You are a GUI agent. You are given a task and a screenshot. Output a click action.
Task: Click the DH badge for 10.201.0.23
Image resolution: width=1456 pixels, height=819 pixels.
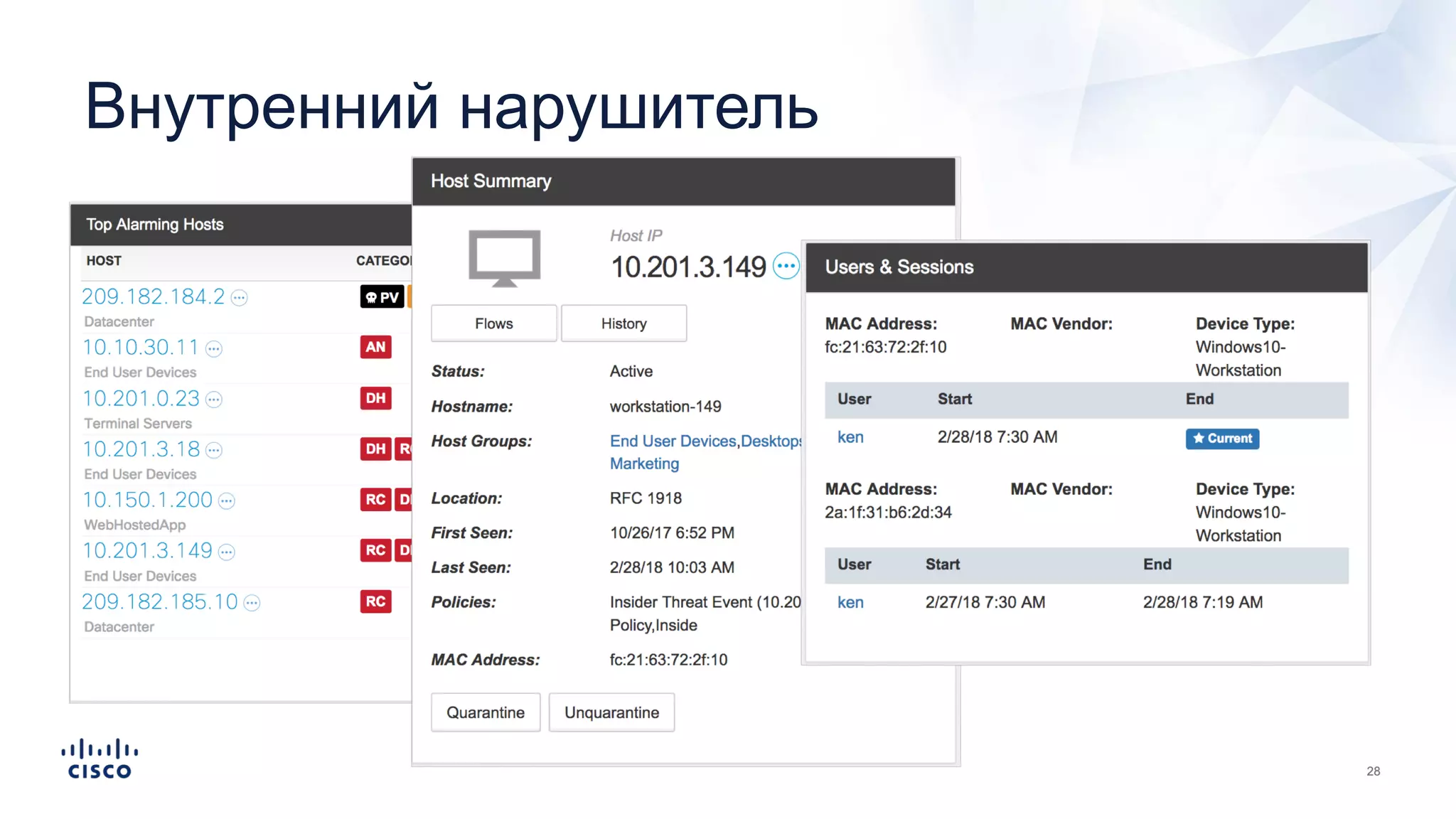tap(375, 398)
